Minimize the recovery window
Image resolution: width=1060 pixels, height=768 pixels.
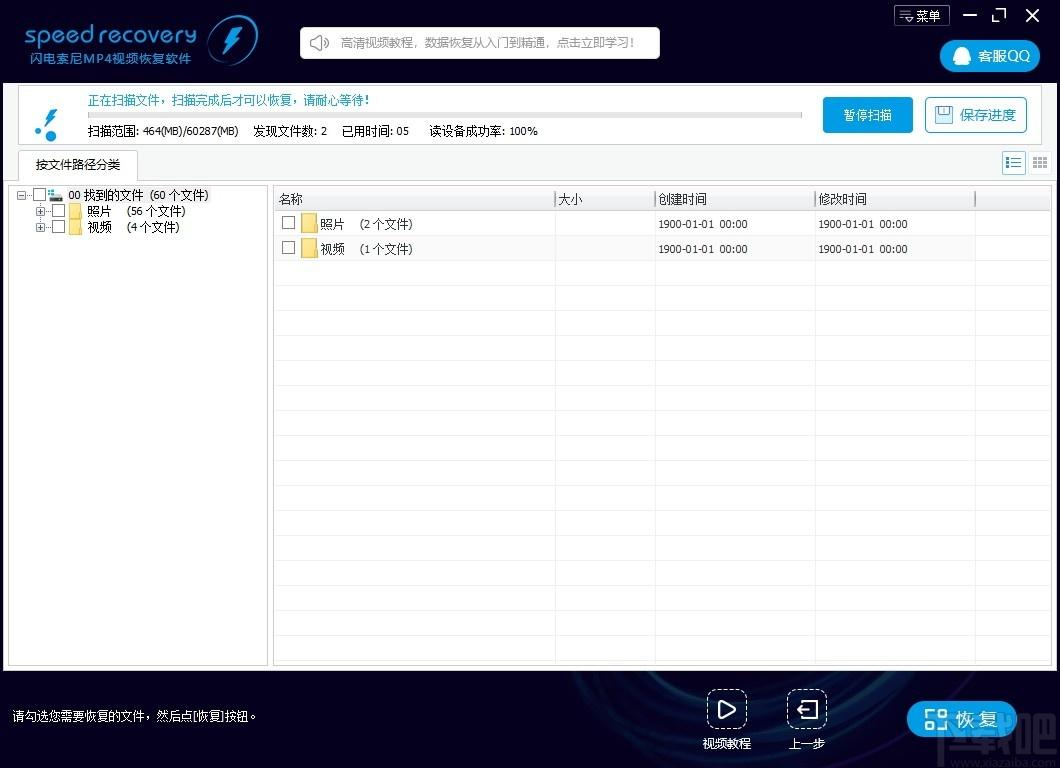(969, 15)
